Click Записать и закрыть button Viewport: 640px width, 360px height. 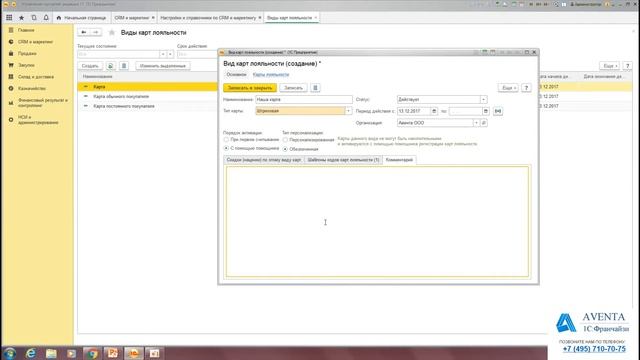250,88
